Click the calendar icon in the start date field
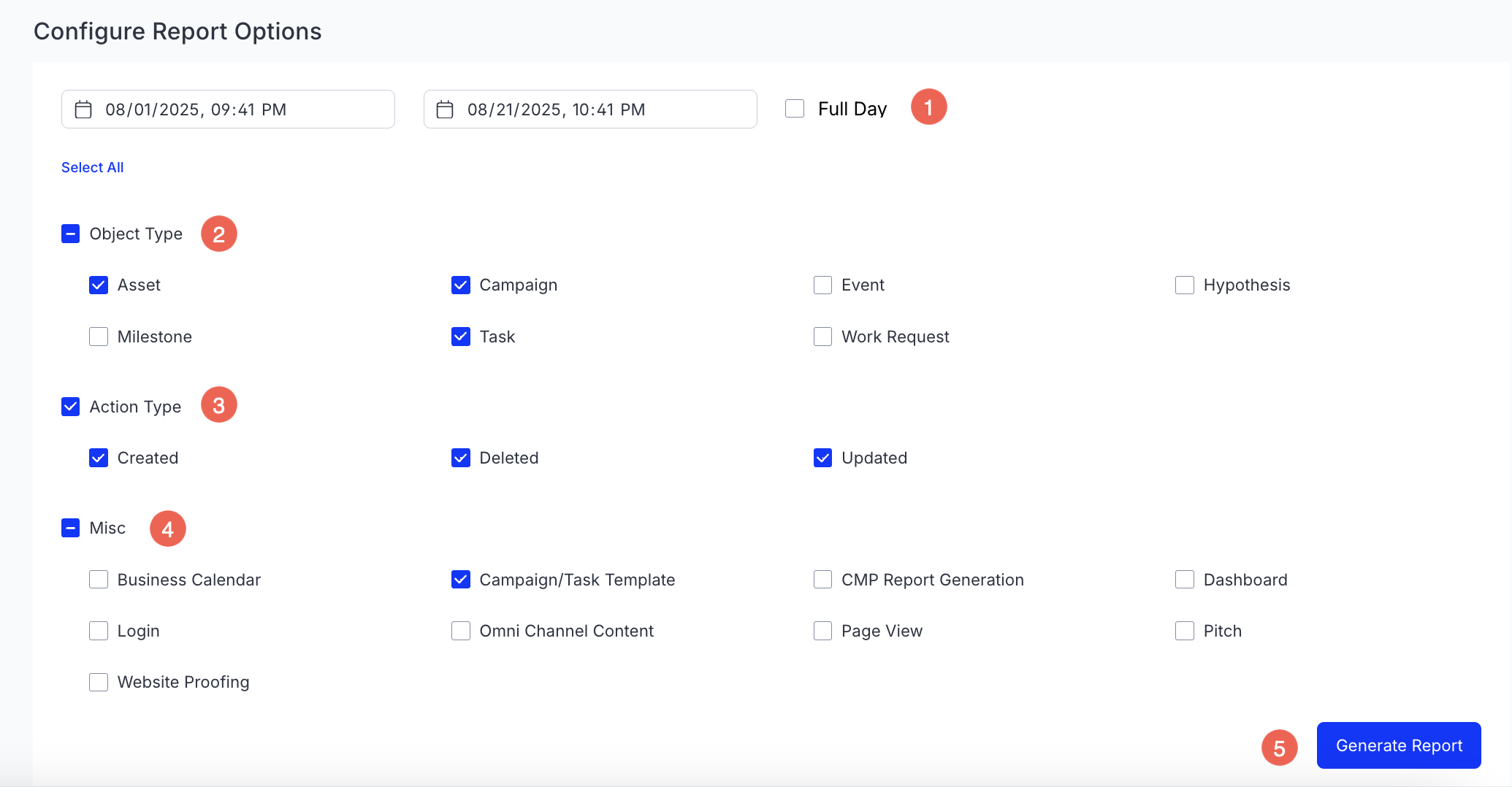The width and height of the screenshot is (1512, 787). 82,109
